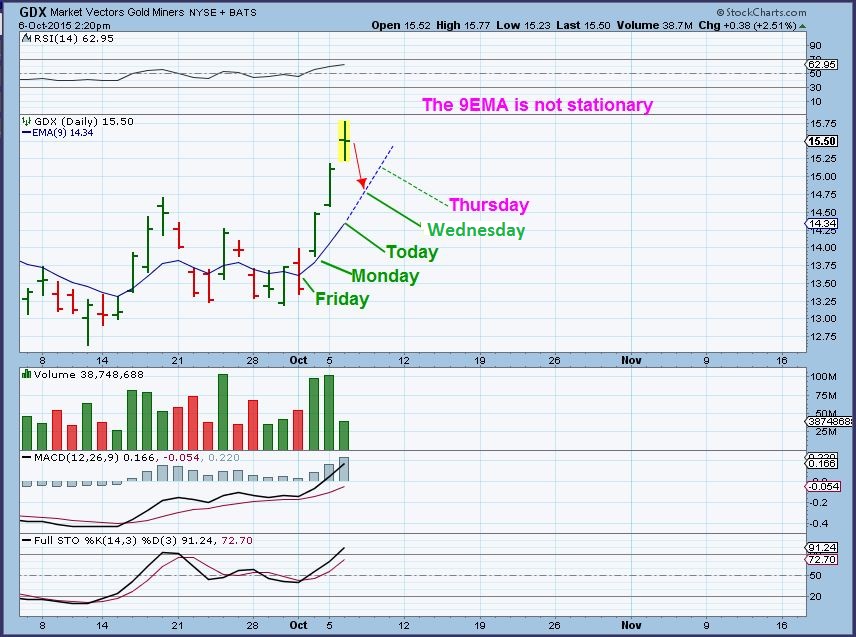Viewport: 856px width, 637px height.
Task: Click the Nov label on the date axis
Action: coord(630,360)
